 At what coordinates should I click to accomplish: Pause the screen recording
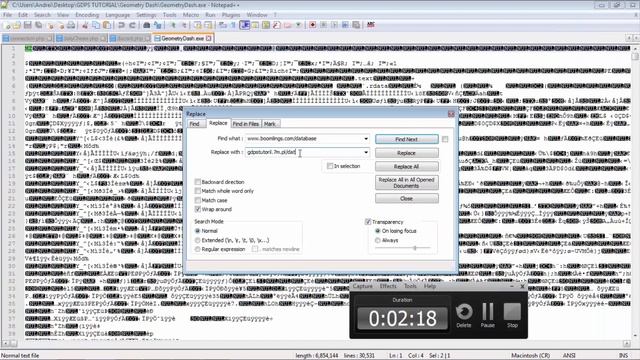click(x=488, y=316)
